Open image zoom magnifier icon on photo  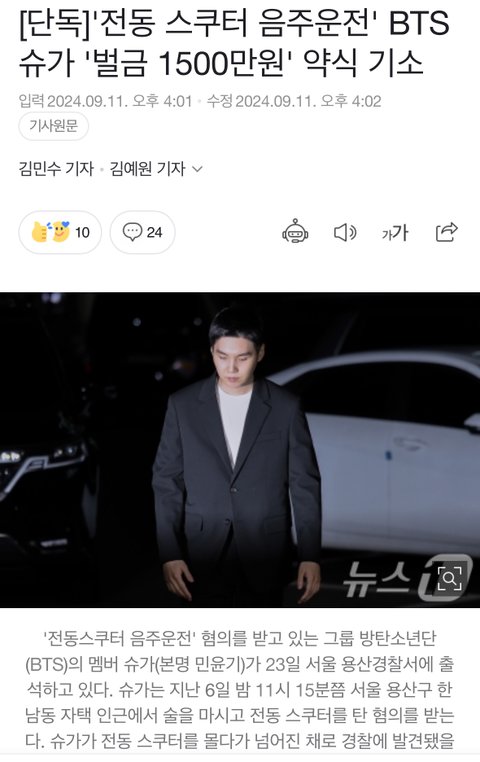click(x=449, y=578)
